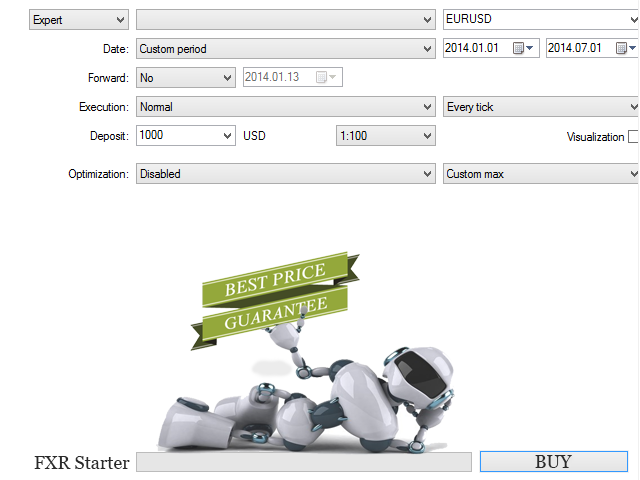Viewport: 640px width, 480px height.
Task: Open calendar icon of 2014.01.13 forward date
Action: pos(326,77)
